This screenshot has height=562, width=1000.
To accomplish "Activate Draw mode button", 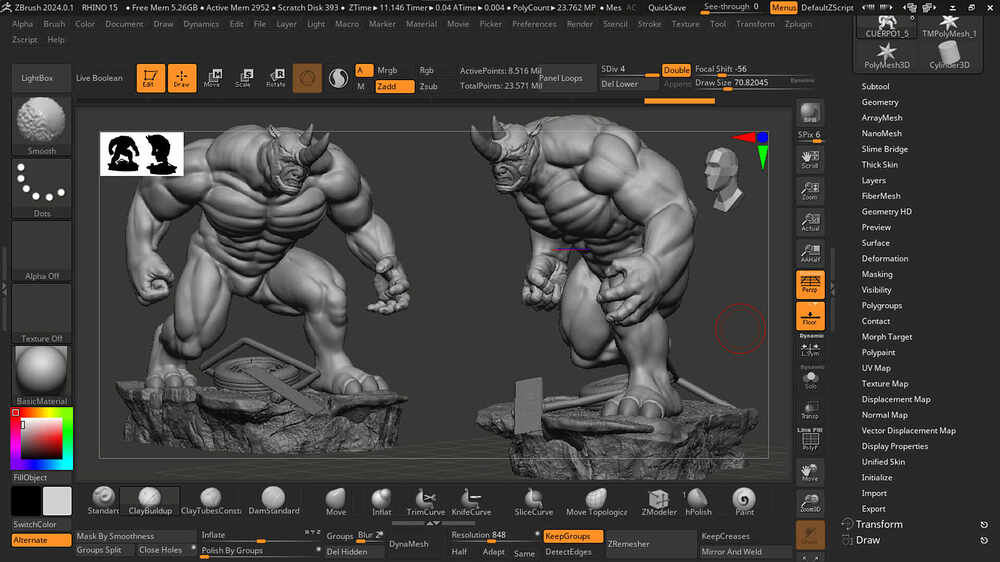I will click(x=182, y=78).
